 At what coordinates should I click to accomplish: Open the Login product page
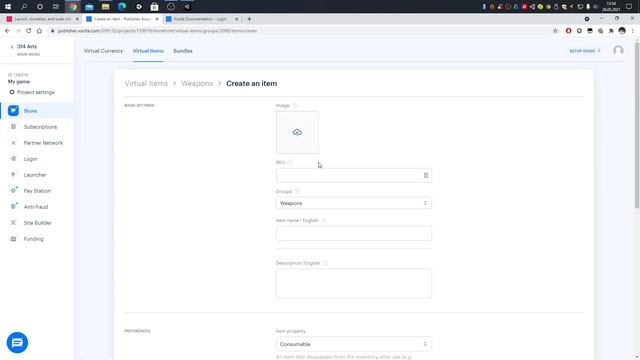(30, 159)
